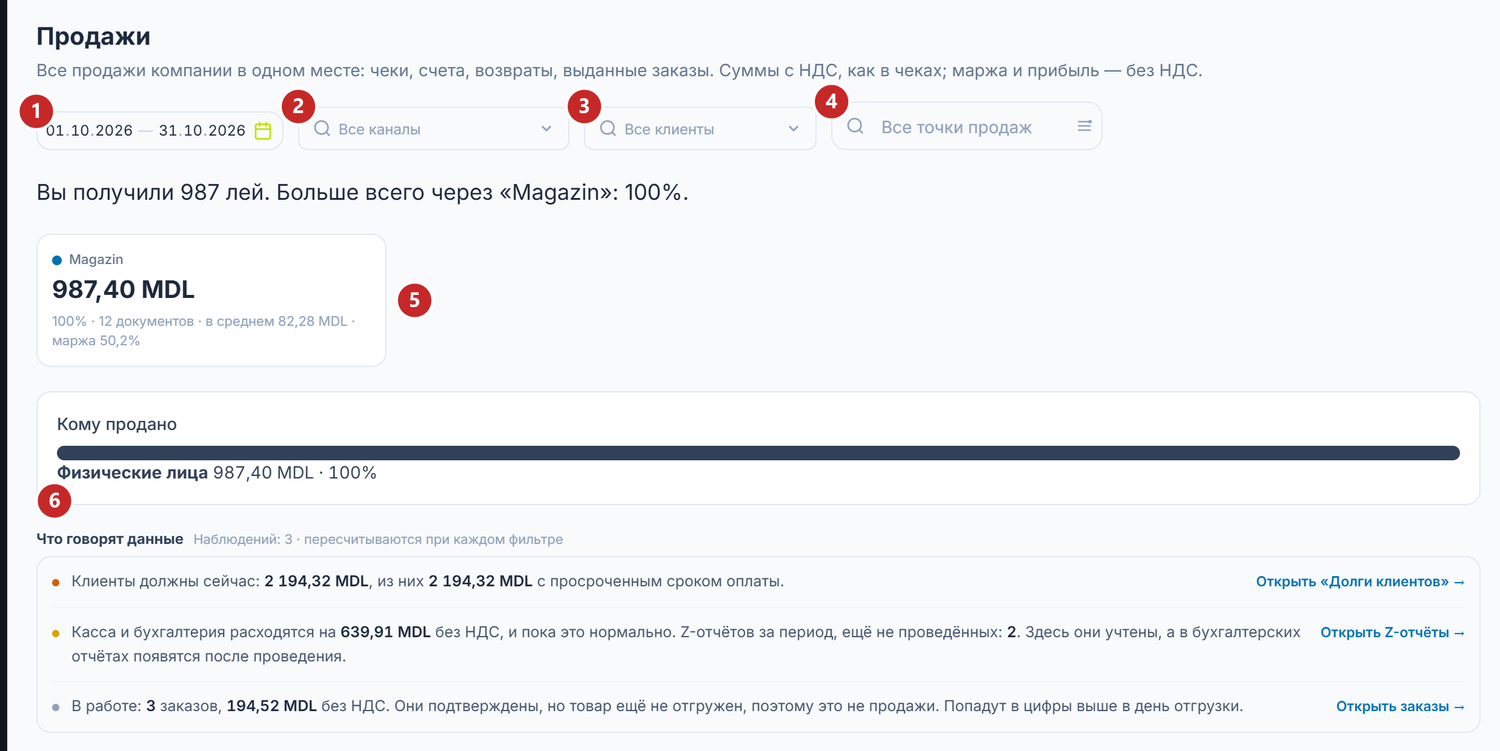Expand the «Все каналы» dropdown
Viewport: 1500px width, 751px height.
point(546,129)
